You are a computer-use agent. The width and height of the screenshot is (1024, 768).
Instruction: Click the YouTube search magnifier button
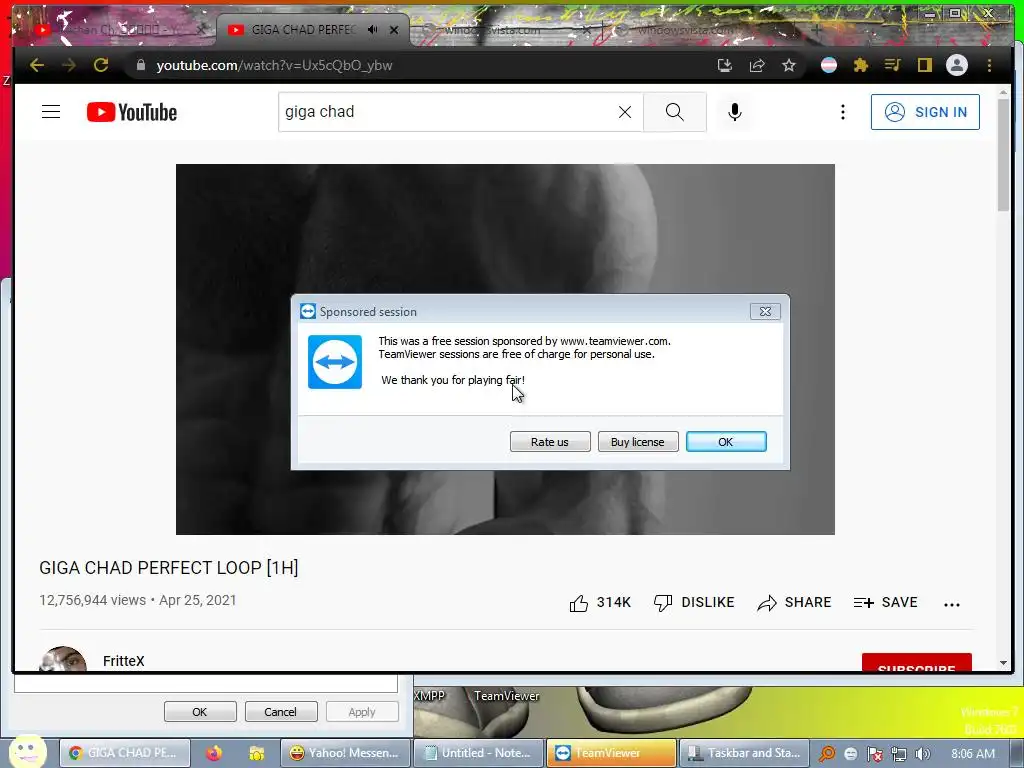click(x=675, y=112)
